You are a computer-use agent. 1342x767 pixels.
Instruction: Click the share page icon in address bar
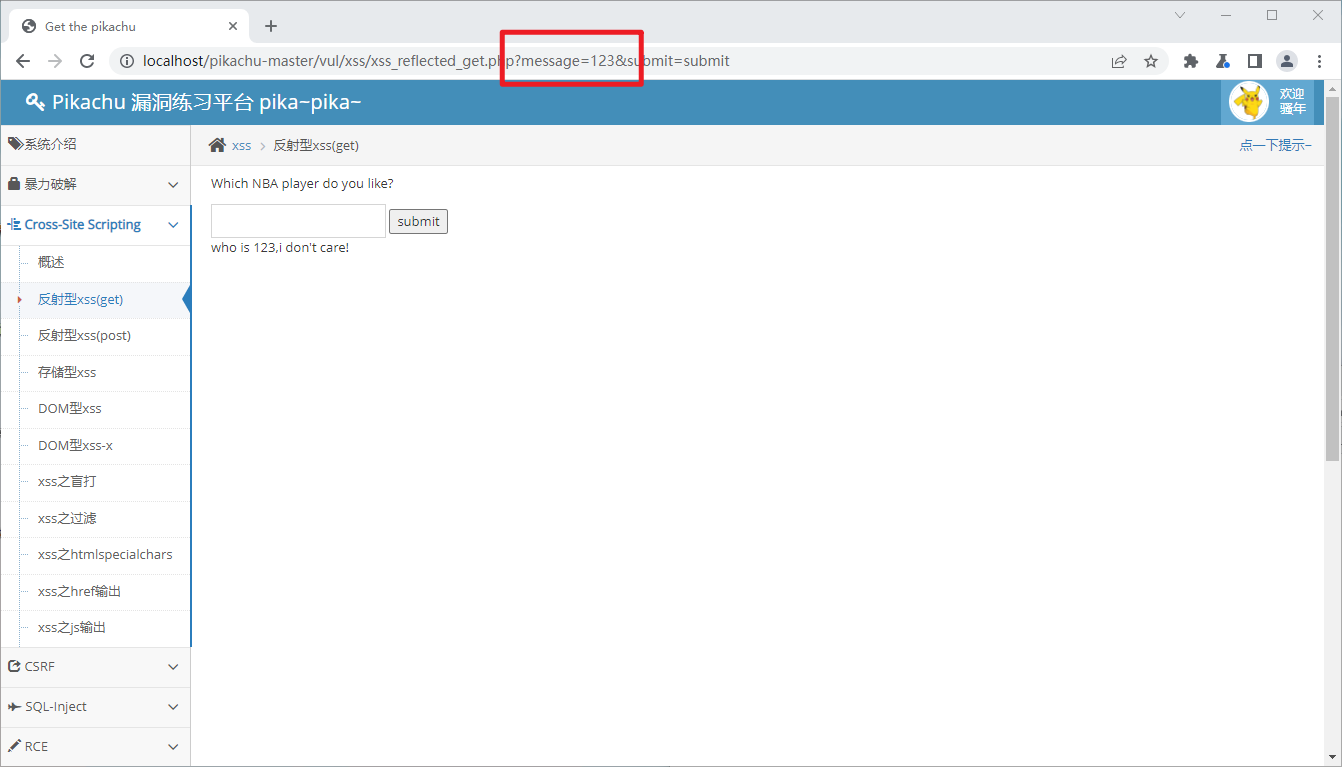(x=1119, y=61)
